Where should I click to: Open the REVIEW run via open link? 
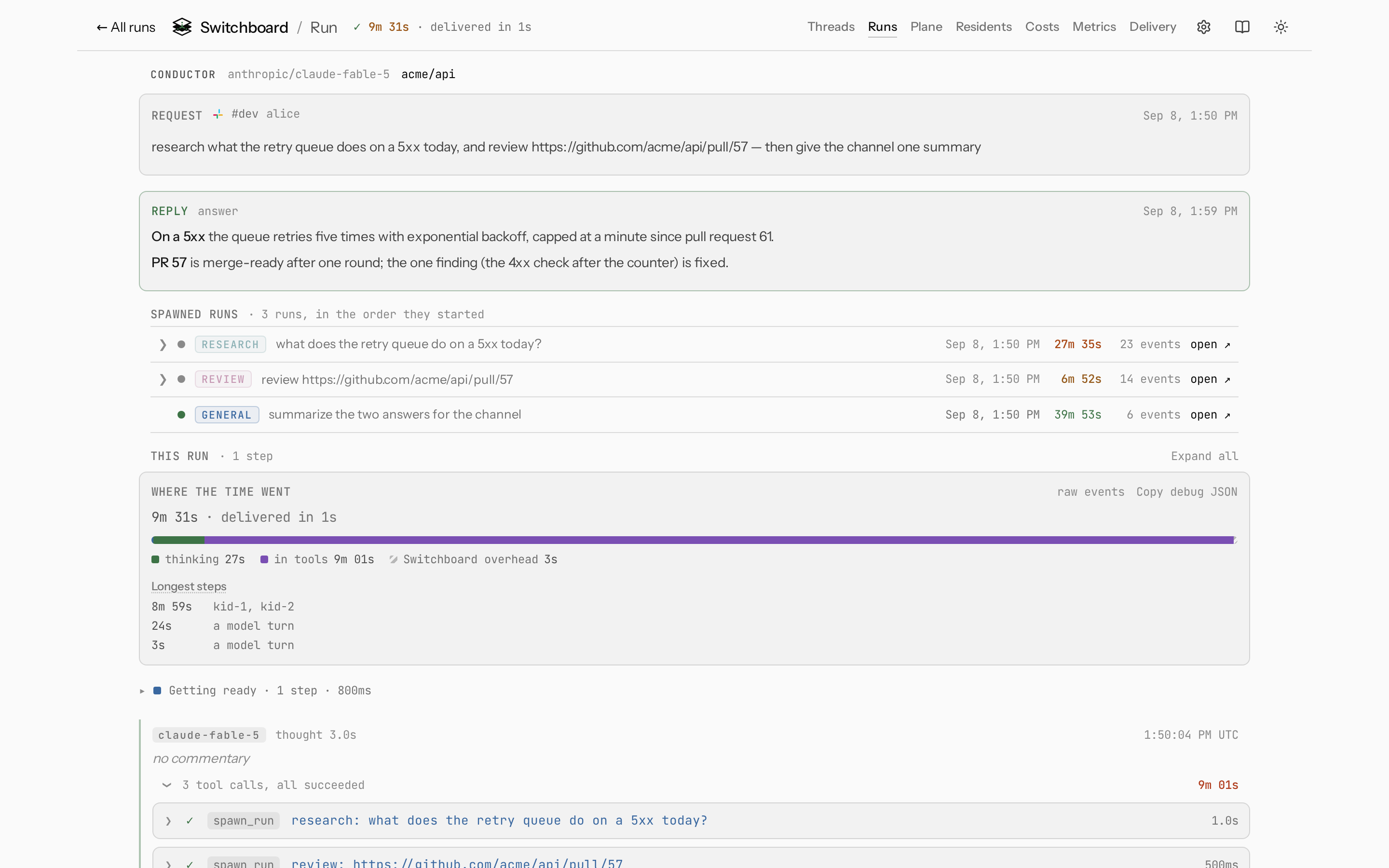1210,379
